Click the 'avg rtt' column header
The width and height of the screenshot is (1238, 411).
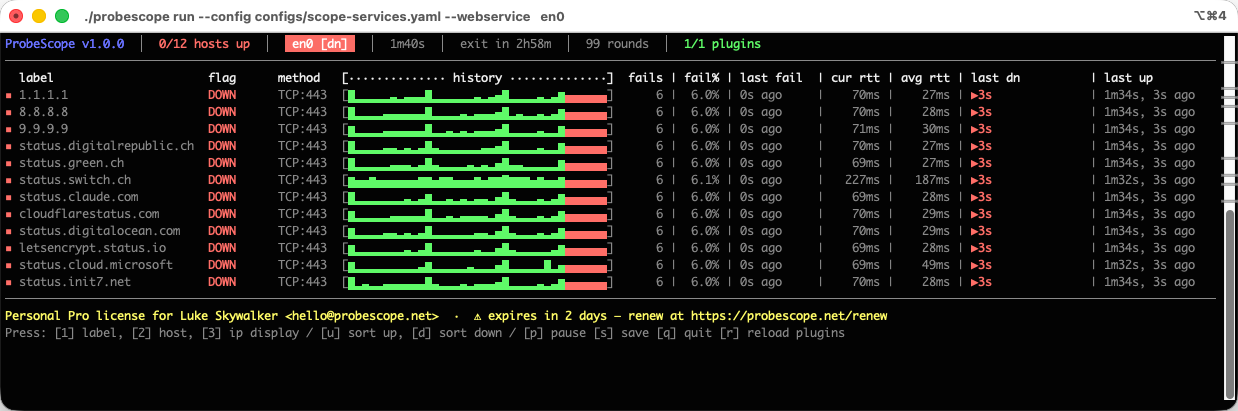tap(924, 78)
